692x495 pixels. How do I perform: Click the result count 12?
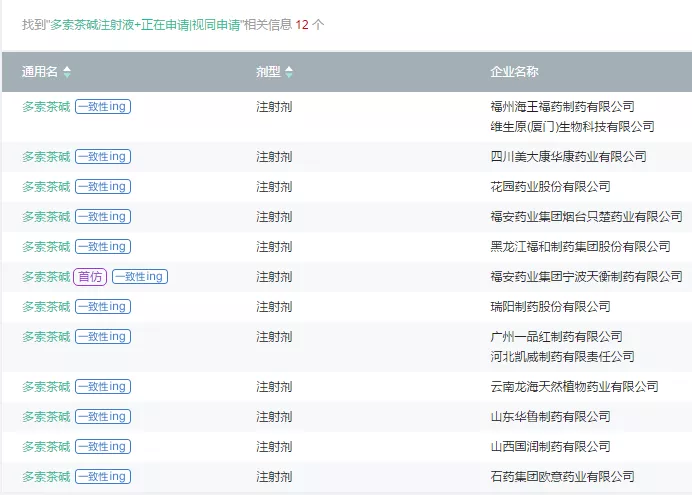point(302,25)
